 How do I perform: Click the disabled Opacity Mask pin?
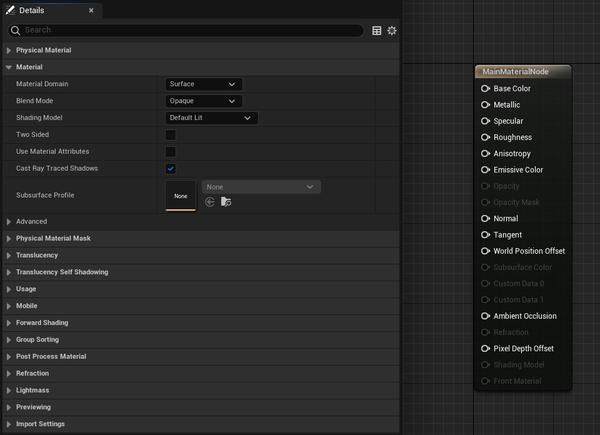tap(485, 202)
